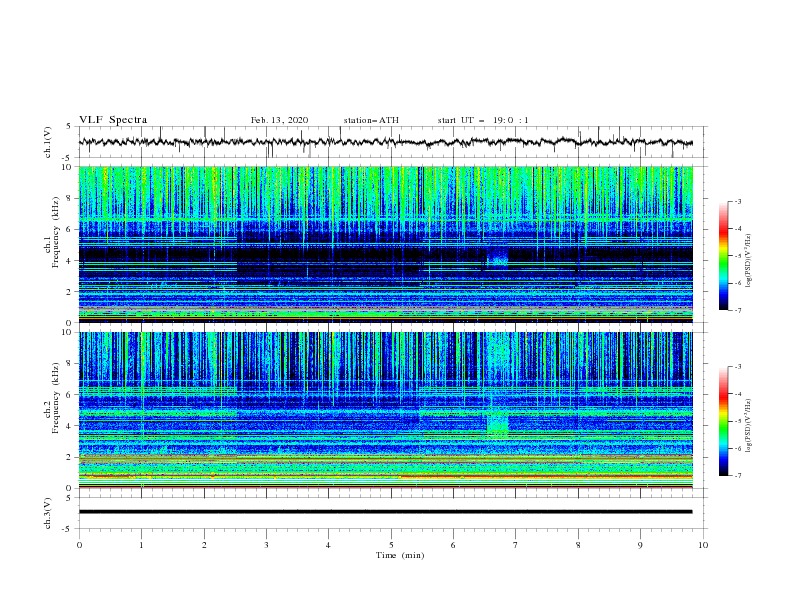Viewport: 792px width, 612px height.
Task: Click the "VLF Spectra" plot title
Action: (113, 120)
